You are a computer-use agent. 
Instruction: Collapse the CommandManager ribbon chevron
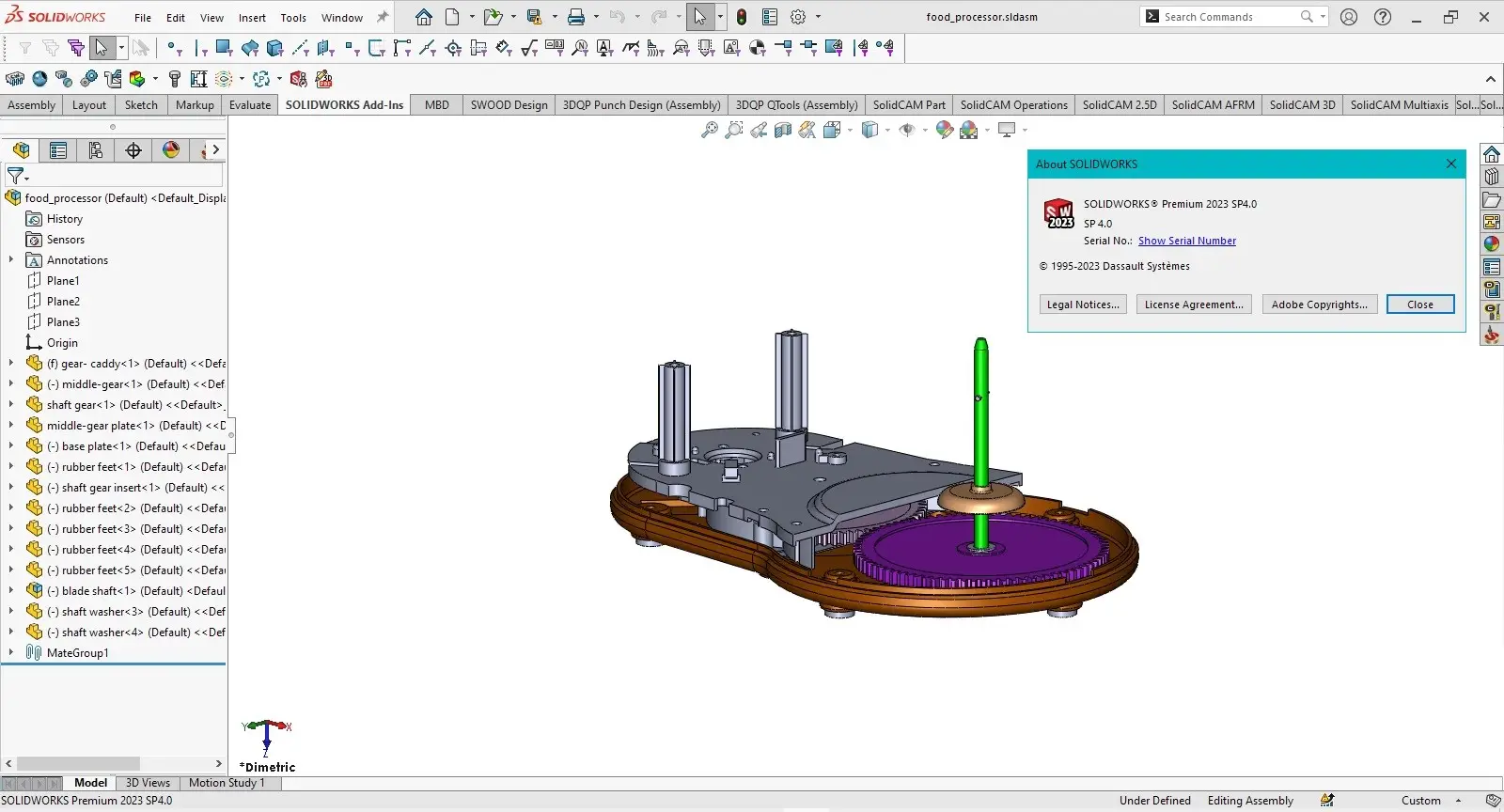[x=1490, y=80]
